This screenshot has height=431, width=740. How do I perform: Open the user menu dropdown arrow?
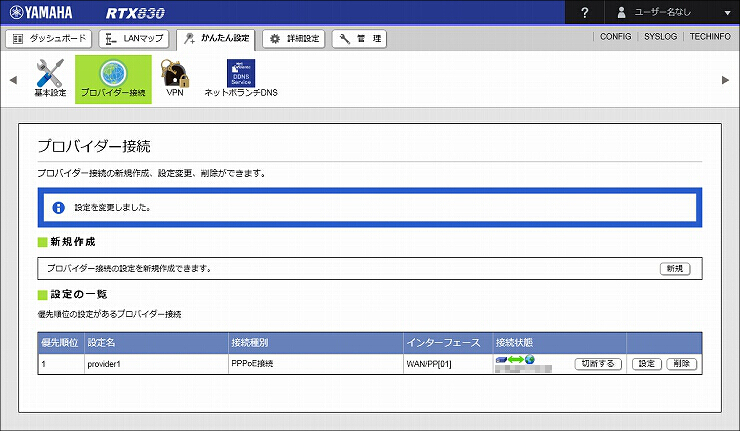click(x=727, y=13)
